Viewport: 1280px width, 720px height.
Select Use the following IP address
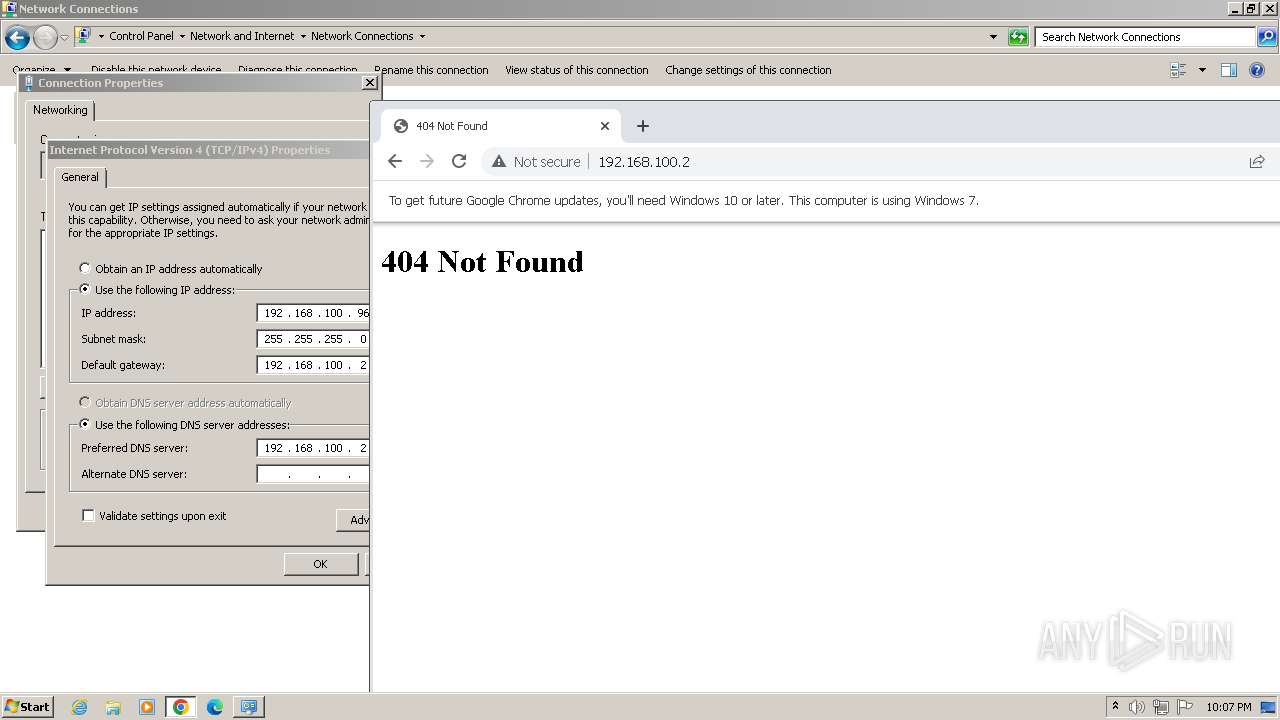coord(157,290)
